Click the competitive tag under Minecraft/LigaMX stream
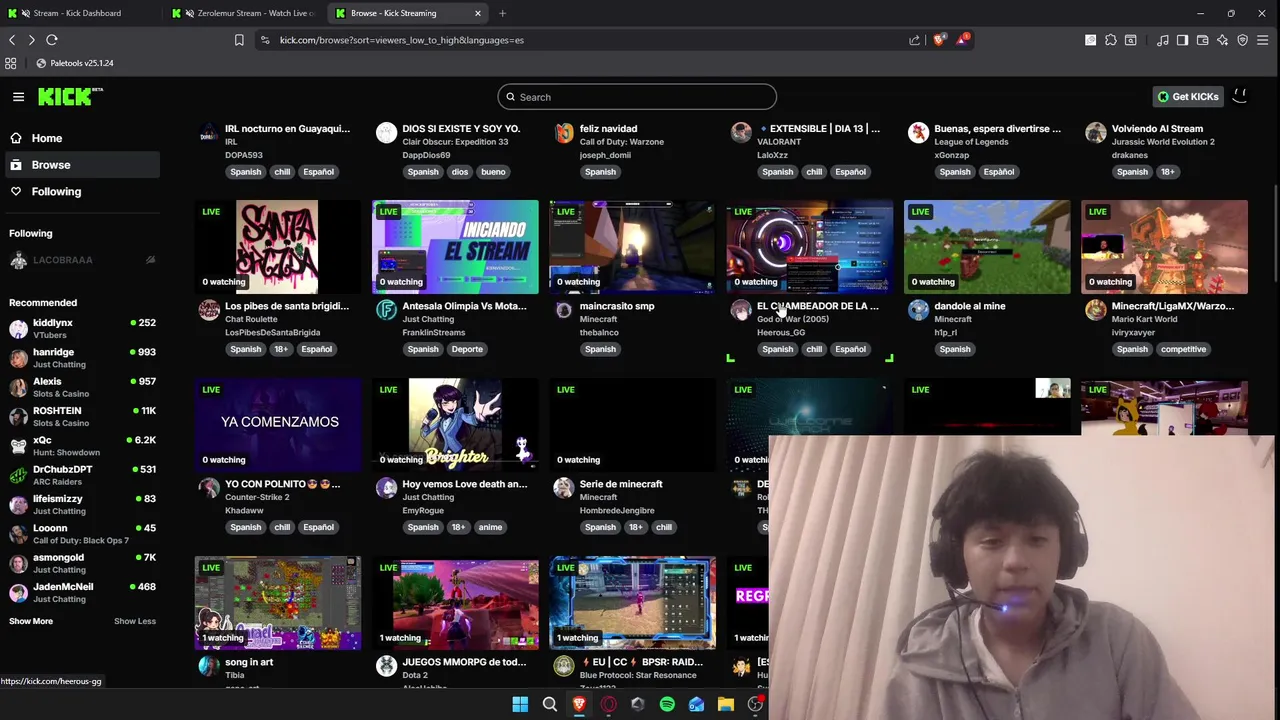Image resolution: width=1280 pixels, height=720 pixels. (1183, 350)
